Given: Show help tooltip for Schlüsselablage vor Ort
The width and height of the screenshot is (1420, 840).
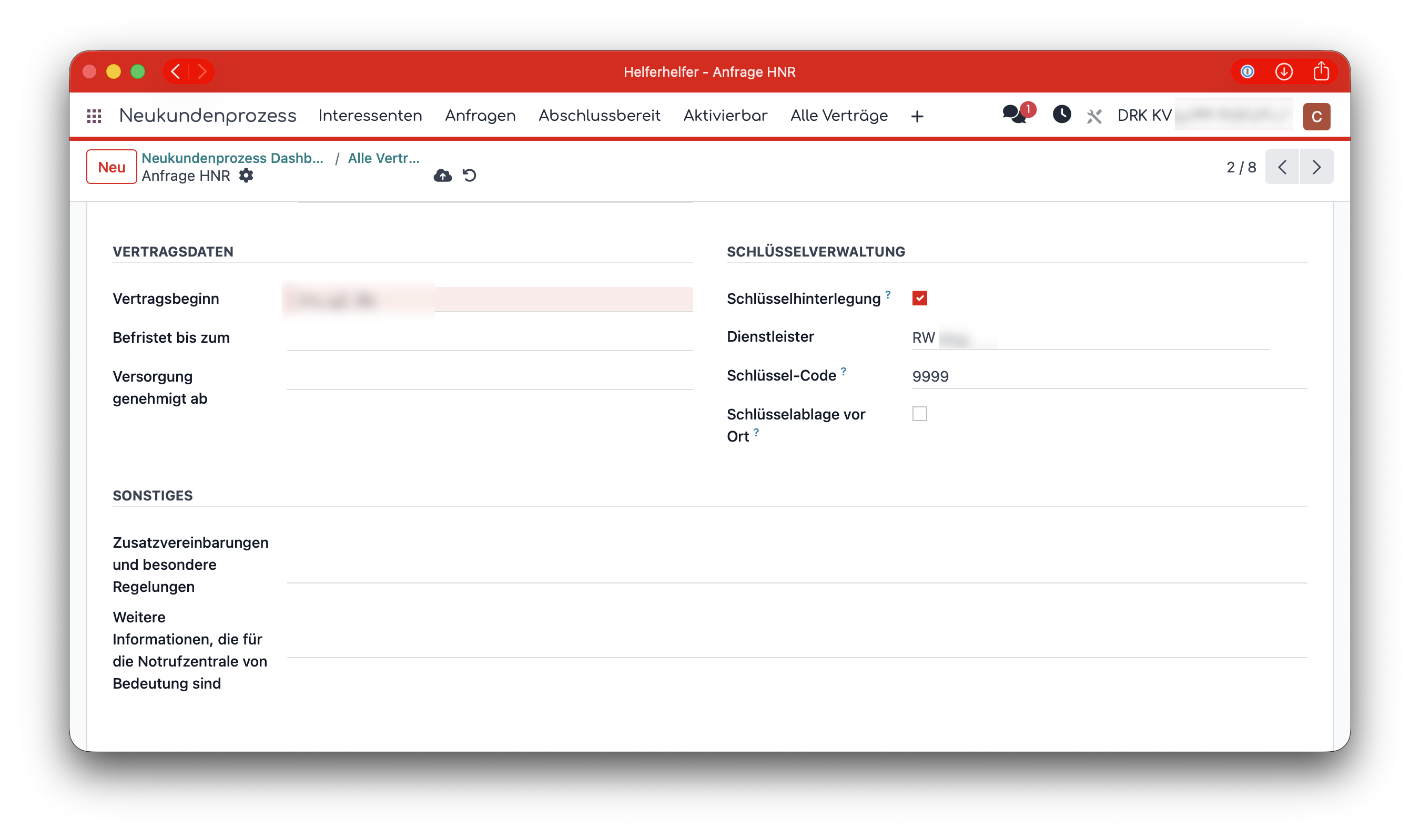Looking at the screenshot, I should 756,433.
